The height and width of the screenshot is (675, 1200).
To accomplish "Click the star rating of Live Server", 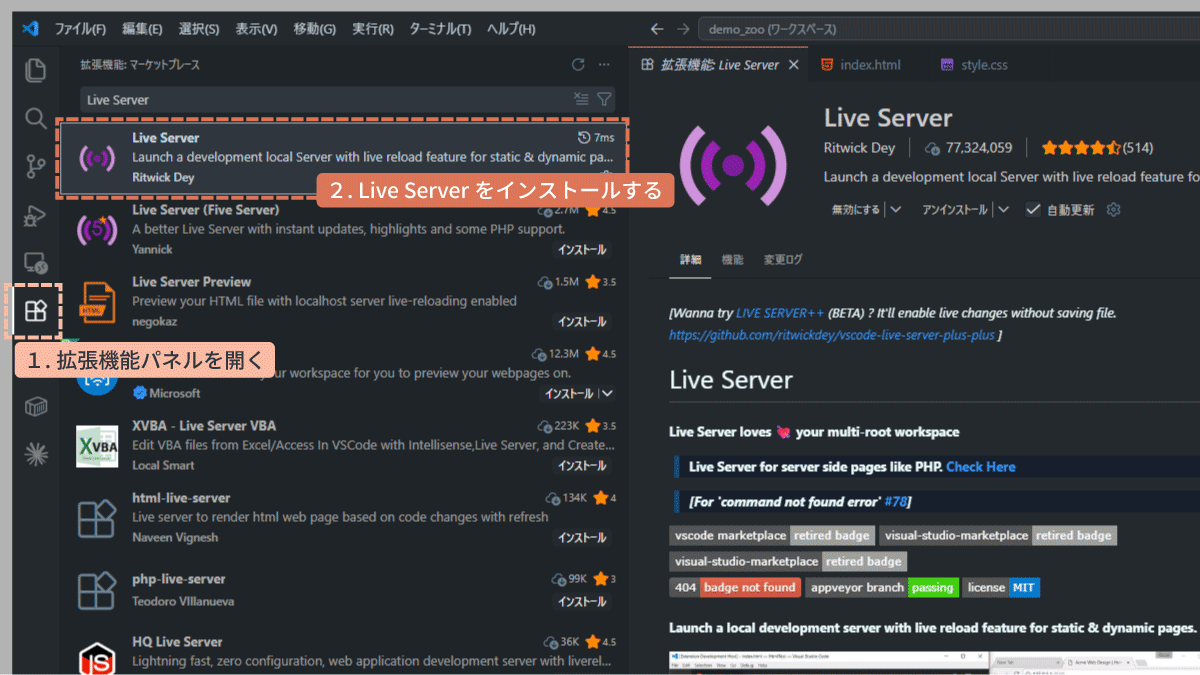I will point(1080,148).
